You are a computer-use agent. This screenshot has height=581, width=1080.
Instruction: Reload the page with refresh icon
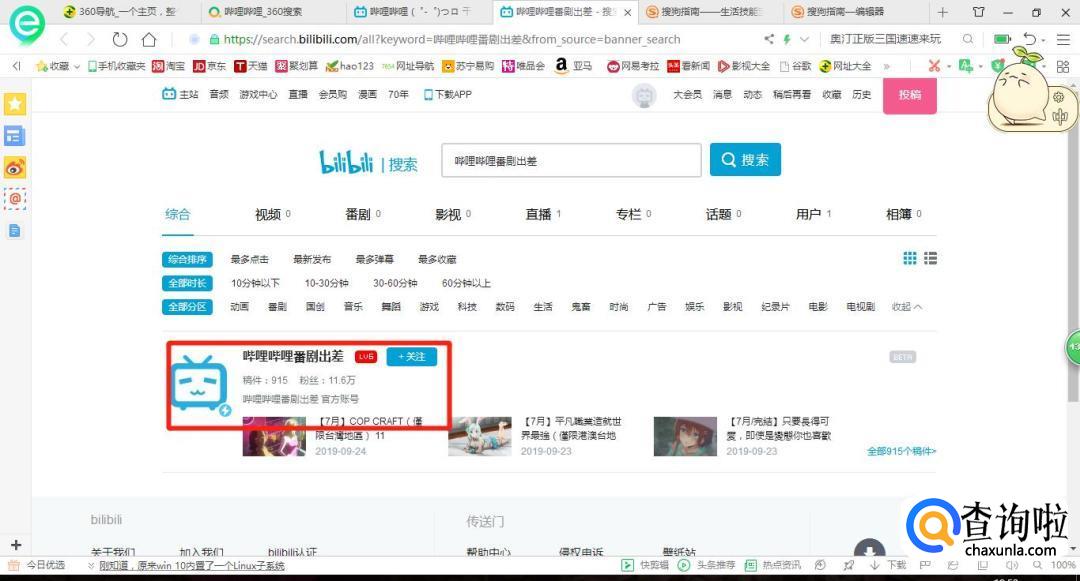pos(120,39)
